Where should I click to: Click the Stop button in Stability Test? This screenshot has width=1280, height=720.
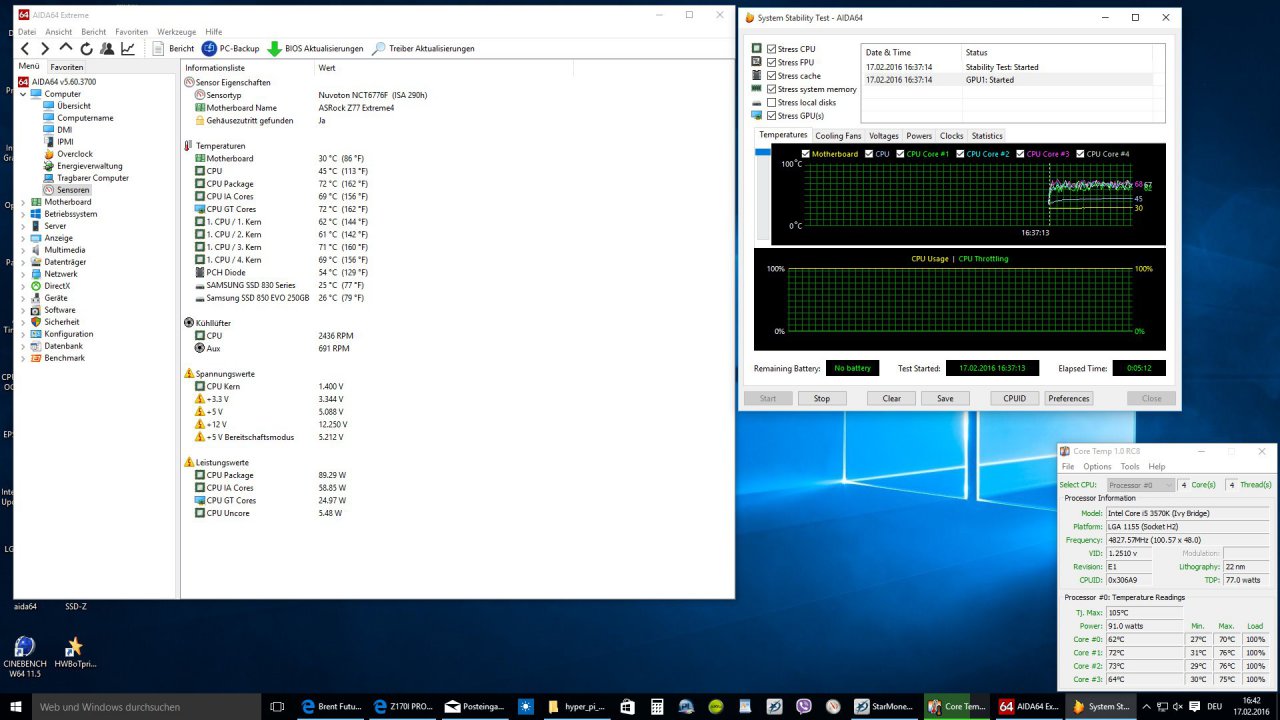point(822,398)
